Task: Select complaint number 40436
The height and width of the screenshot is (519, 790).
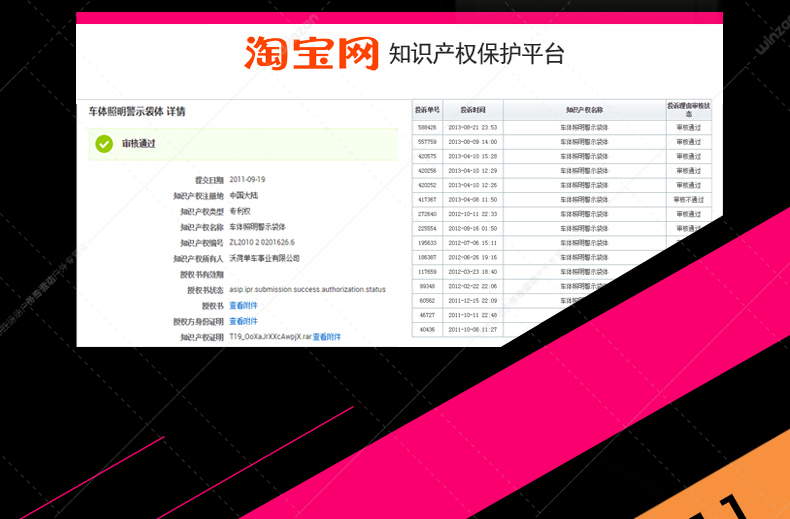Action: pyautogui.click(x=427, y=330)
